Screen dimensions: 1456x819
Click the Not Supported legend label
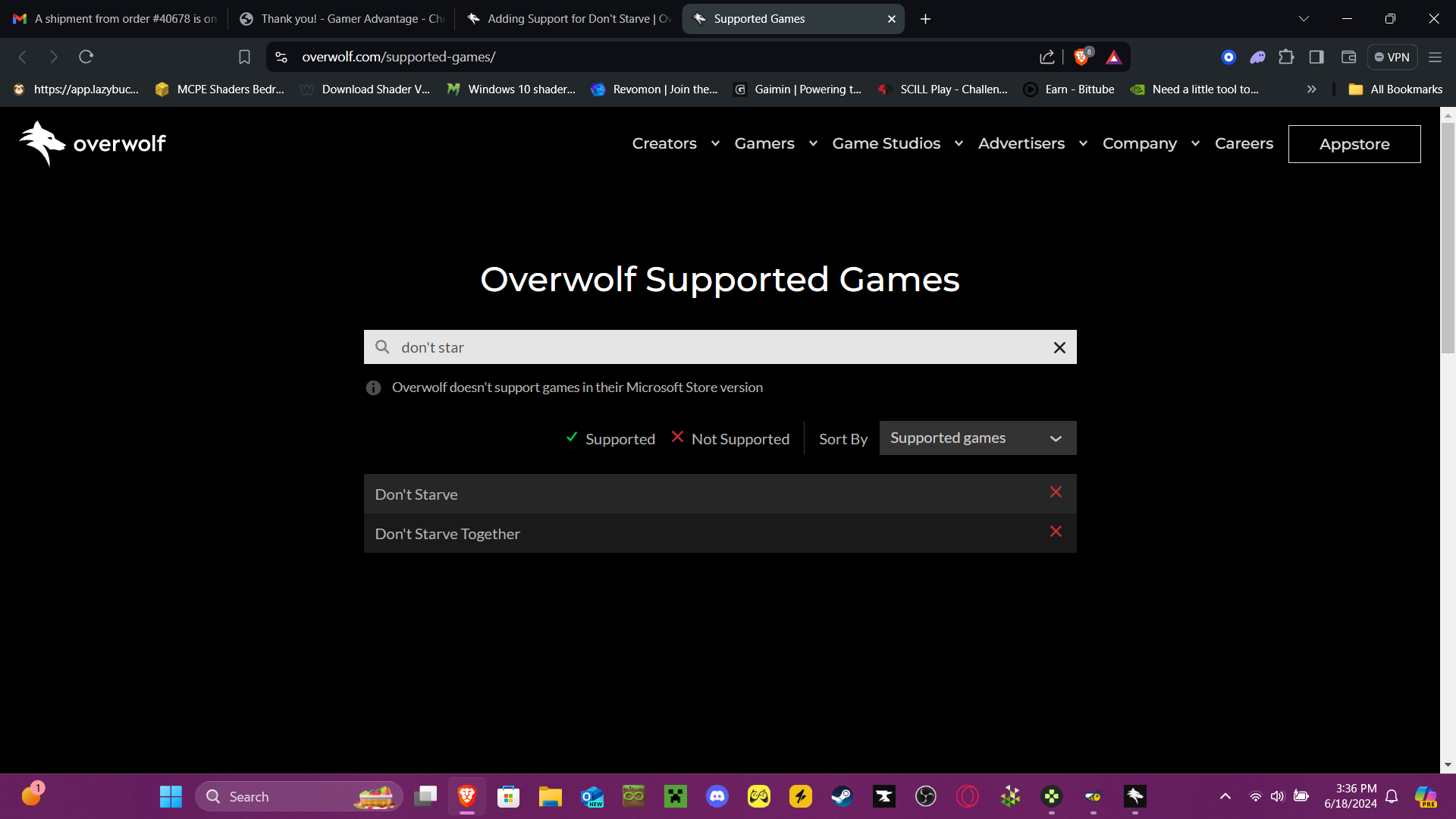(740, 439)
